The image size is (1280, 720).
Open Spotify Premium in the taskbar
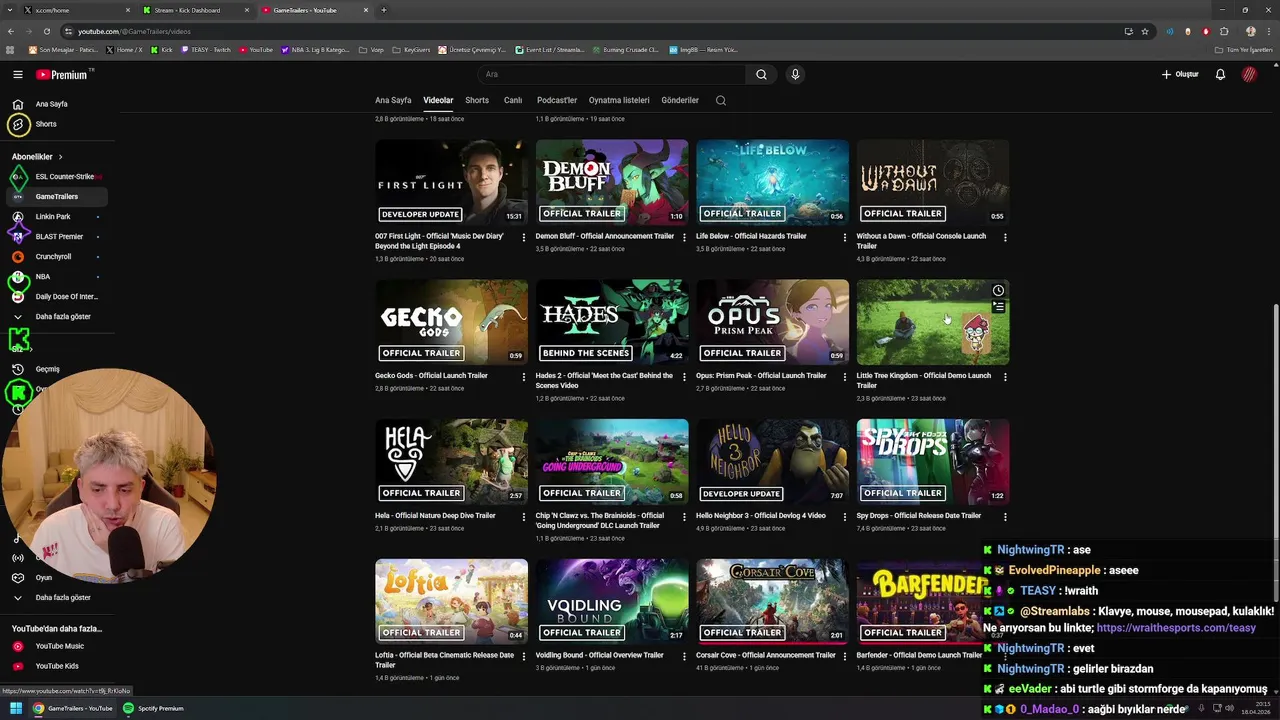tap(153, 708)
